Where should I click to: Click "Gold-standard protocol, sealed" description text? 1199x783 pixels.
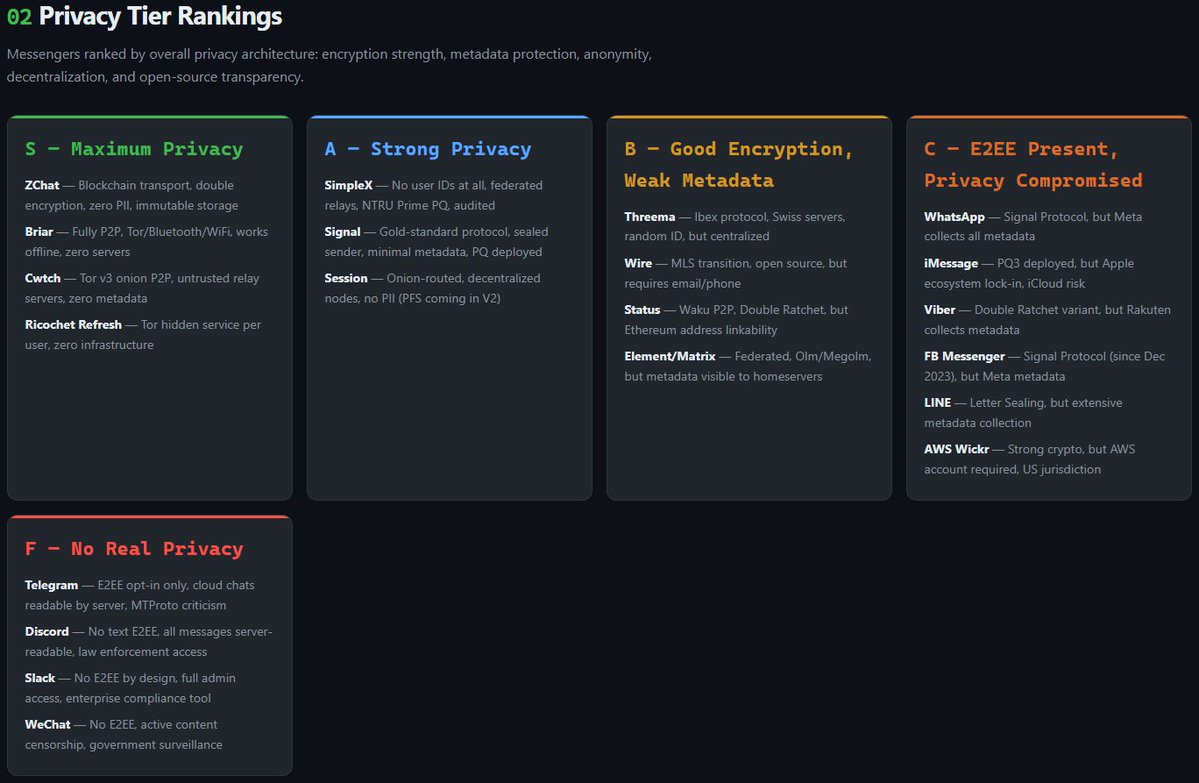pos(463,232)
